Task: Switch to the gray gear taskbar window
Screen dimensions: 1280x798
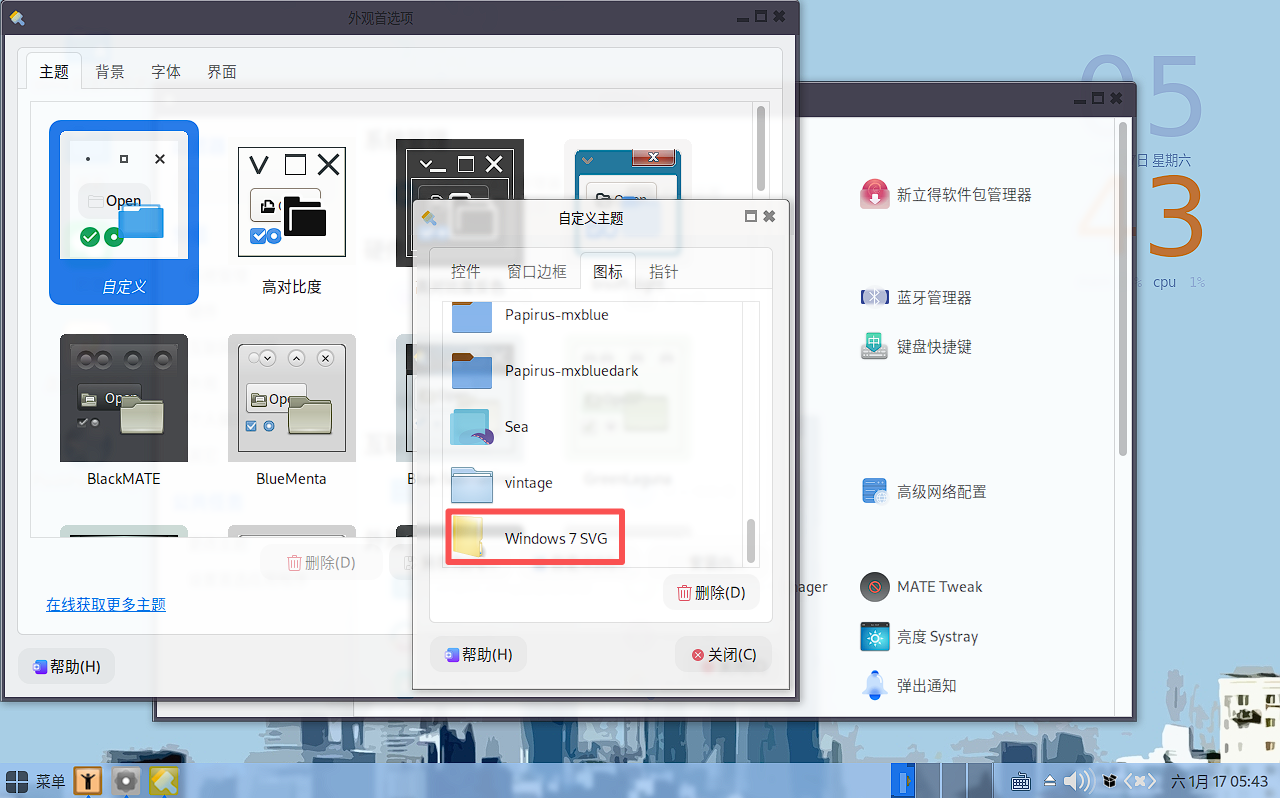Action: [x=126, y=781]
